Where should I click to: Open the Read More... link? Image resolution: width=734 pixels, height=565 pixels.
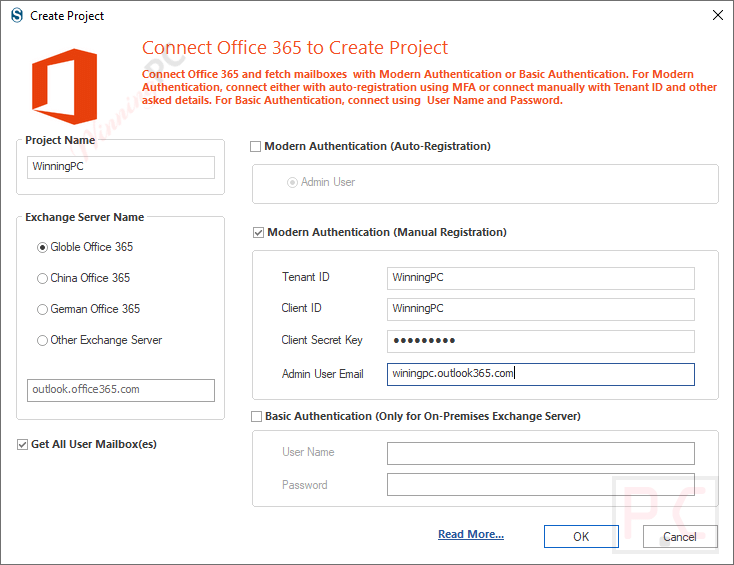pos(471,534)
